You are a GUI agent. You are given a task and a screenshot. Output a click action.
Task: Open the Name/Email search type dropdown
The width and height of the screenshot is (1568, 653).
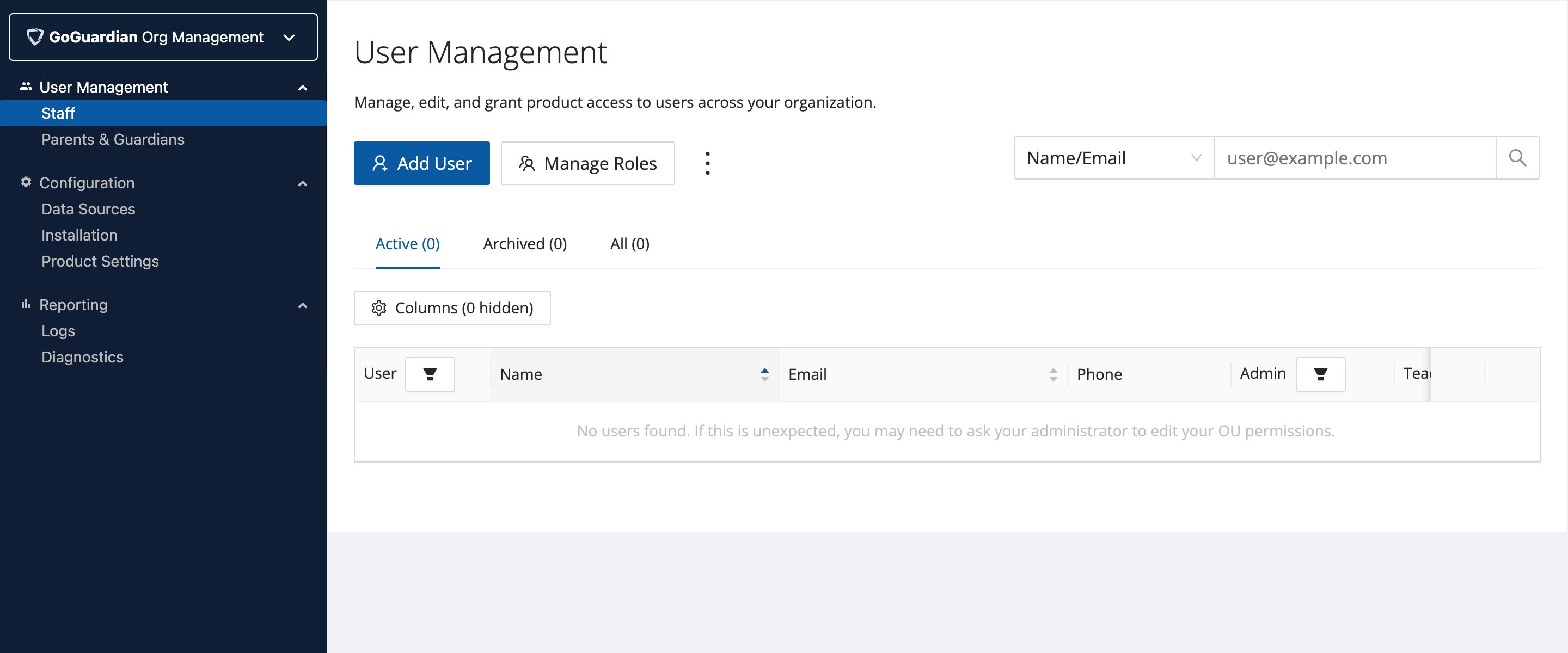pos(1113,158)
